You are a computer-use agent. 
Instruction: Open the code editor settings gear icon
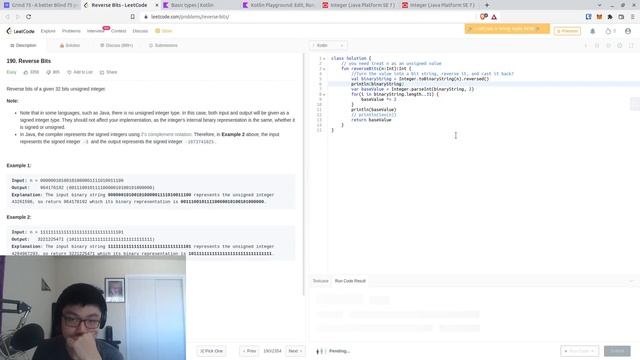tap(620, 45)
